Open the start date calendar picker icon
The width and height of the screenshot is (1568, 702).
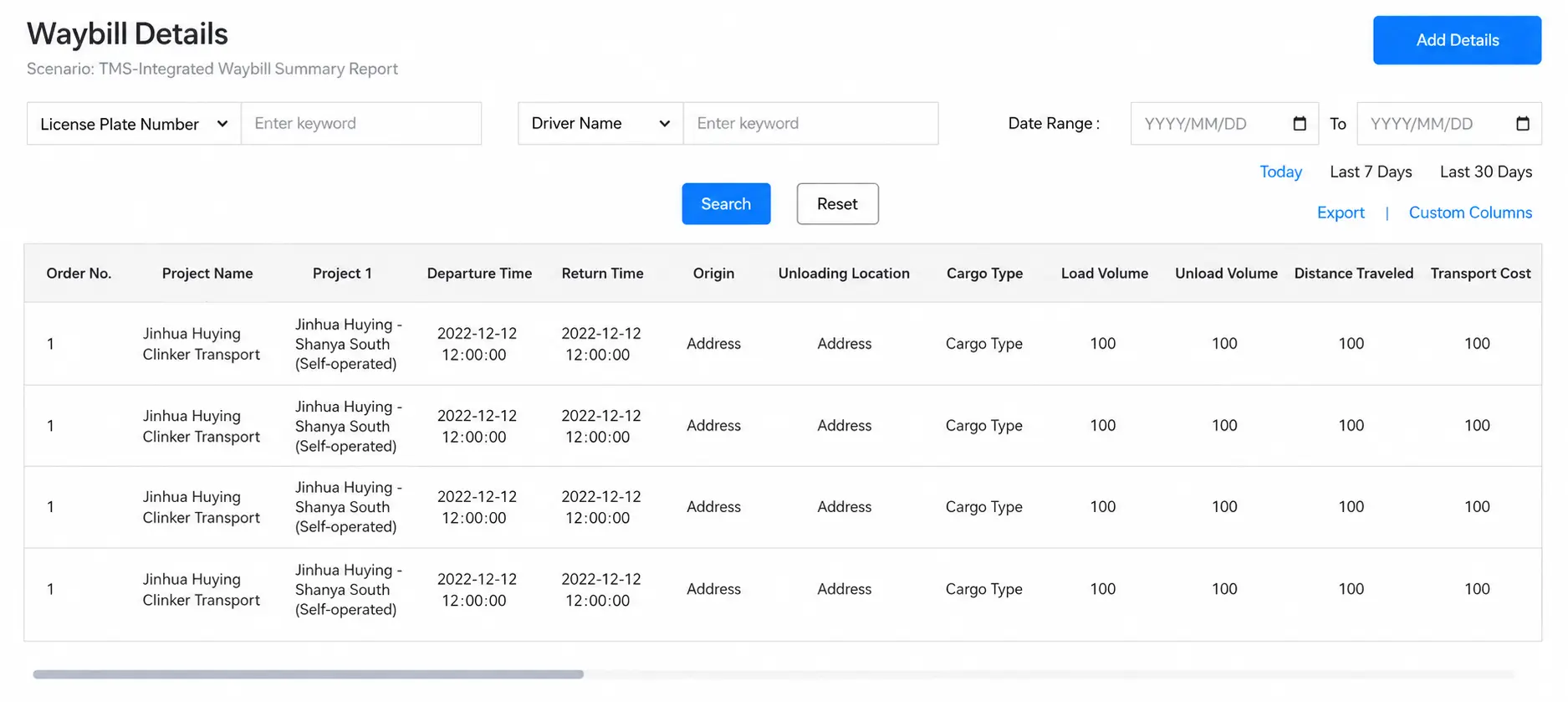click(1300, 124)
